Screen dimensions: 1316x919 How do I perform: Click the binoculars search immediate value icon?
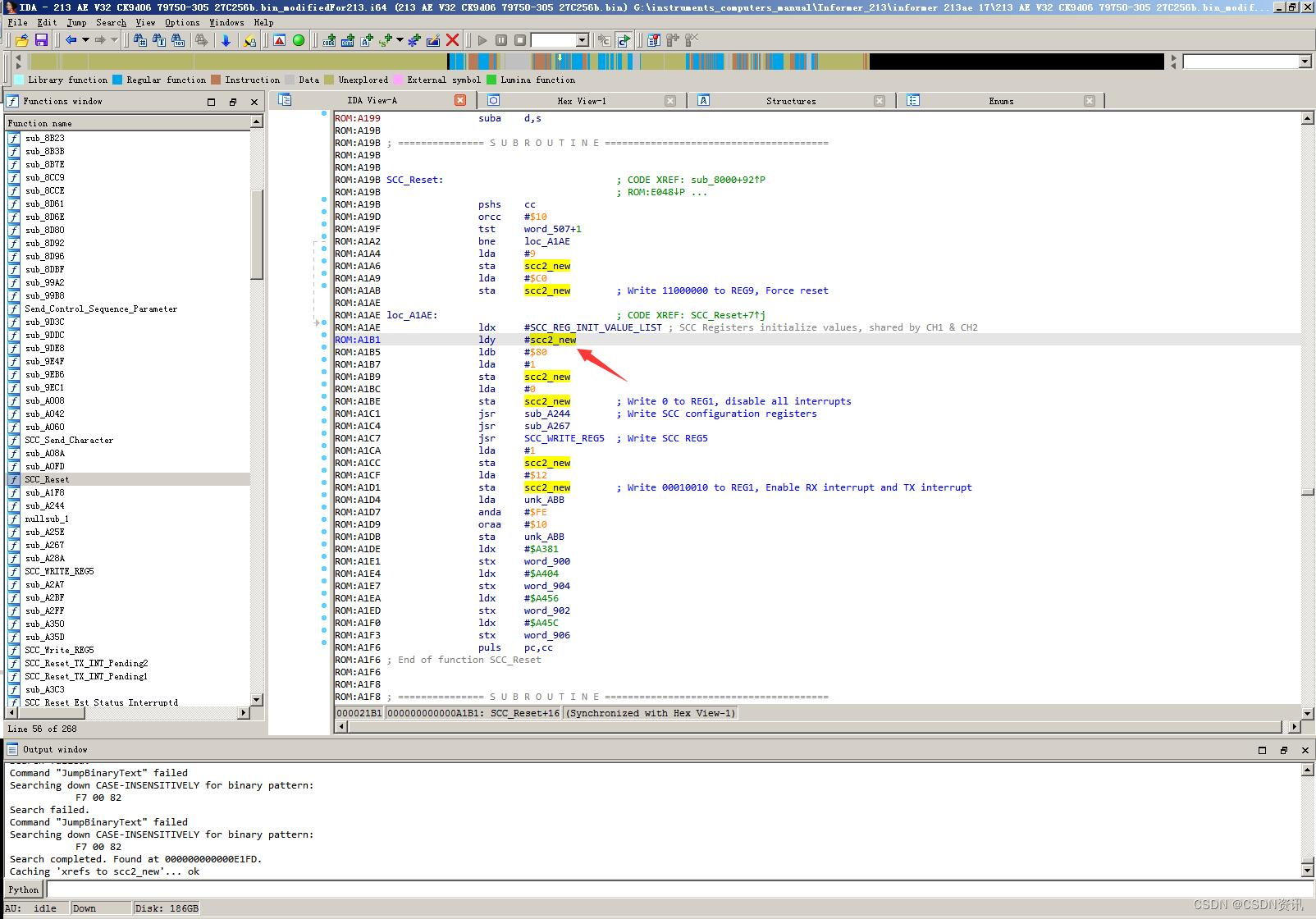click(139, 40)
